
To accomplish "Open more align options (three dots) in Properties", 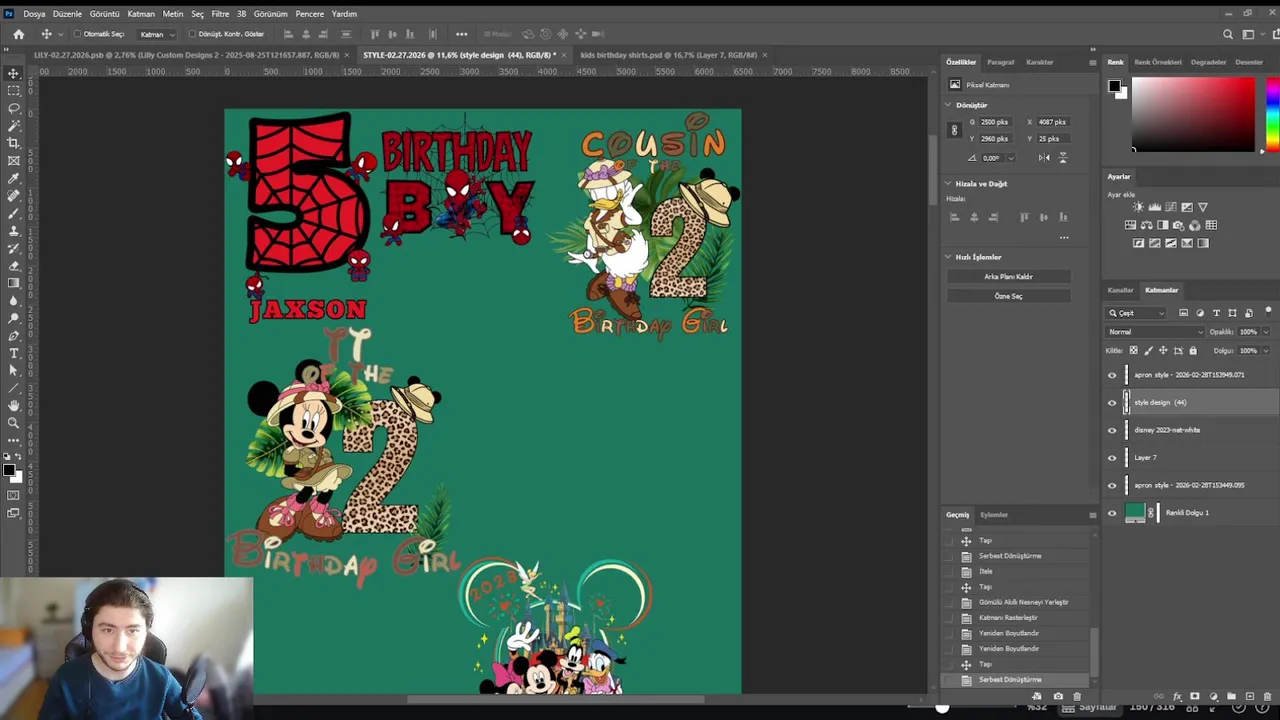I will tap(1064, 238).
